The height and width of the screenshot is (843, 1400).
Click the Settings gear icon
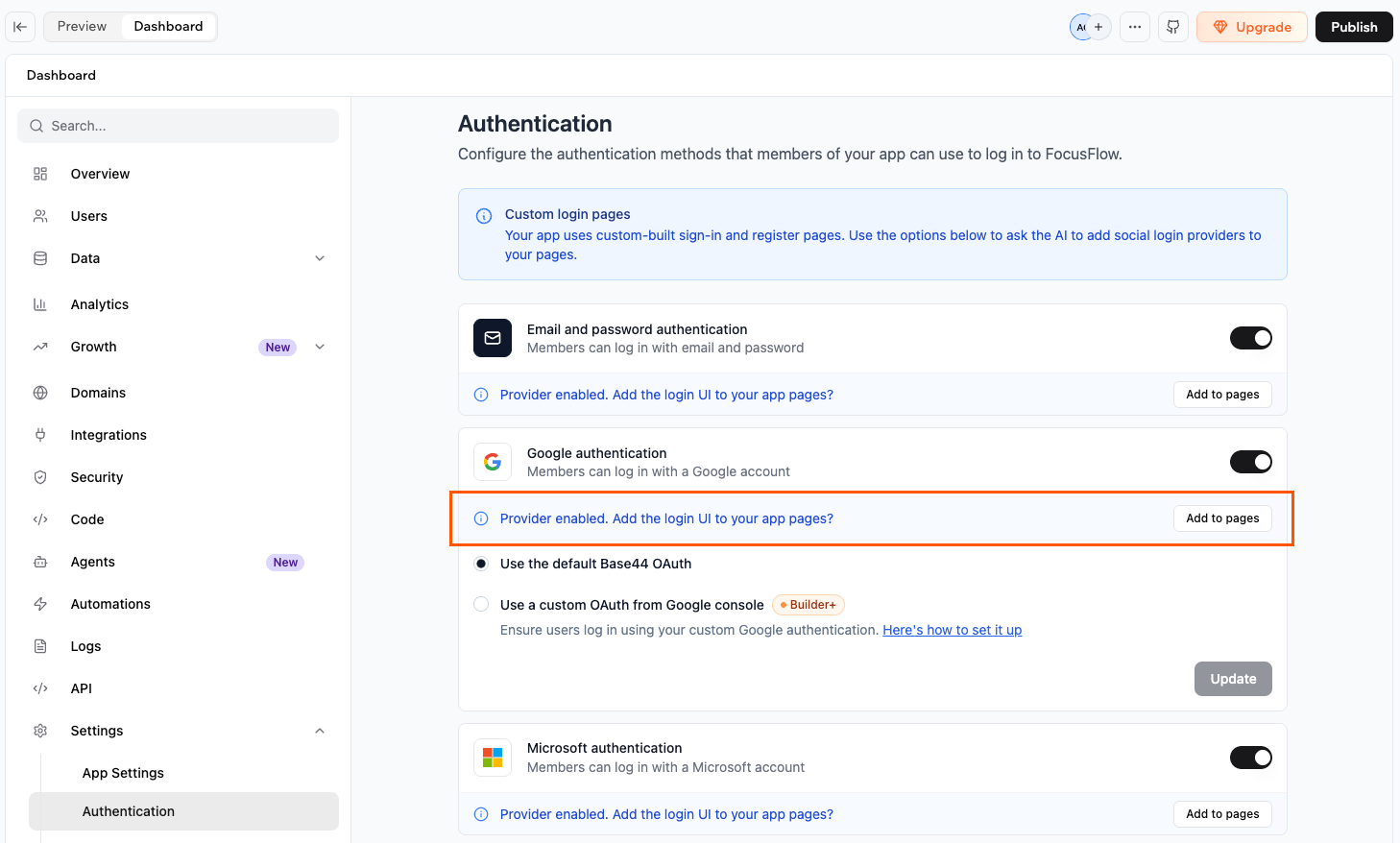[40, 731]
